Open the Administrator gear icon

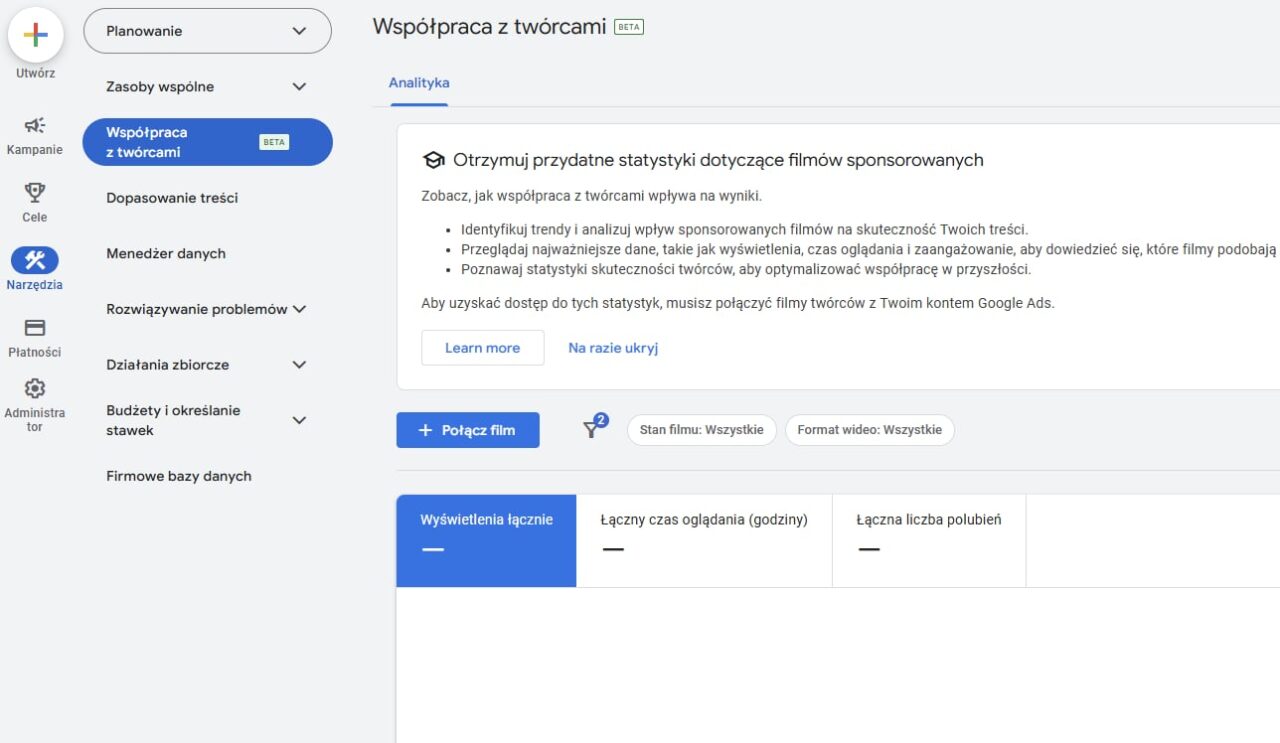pos(35,388)
